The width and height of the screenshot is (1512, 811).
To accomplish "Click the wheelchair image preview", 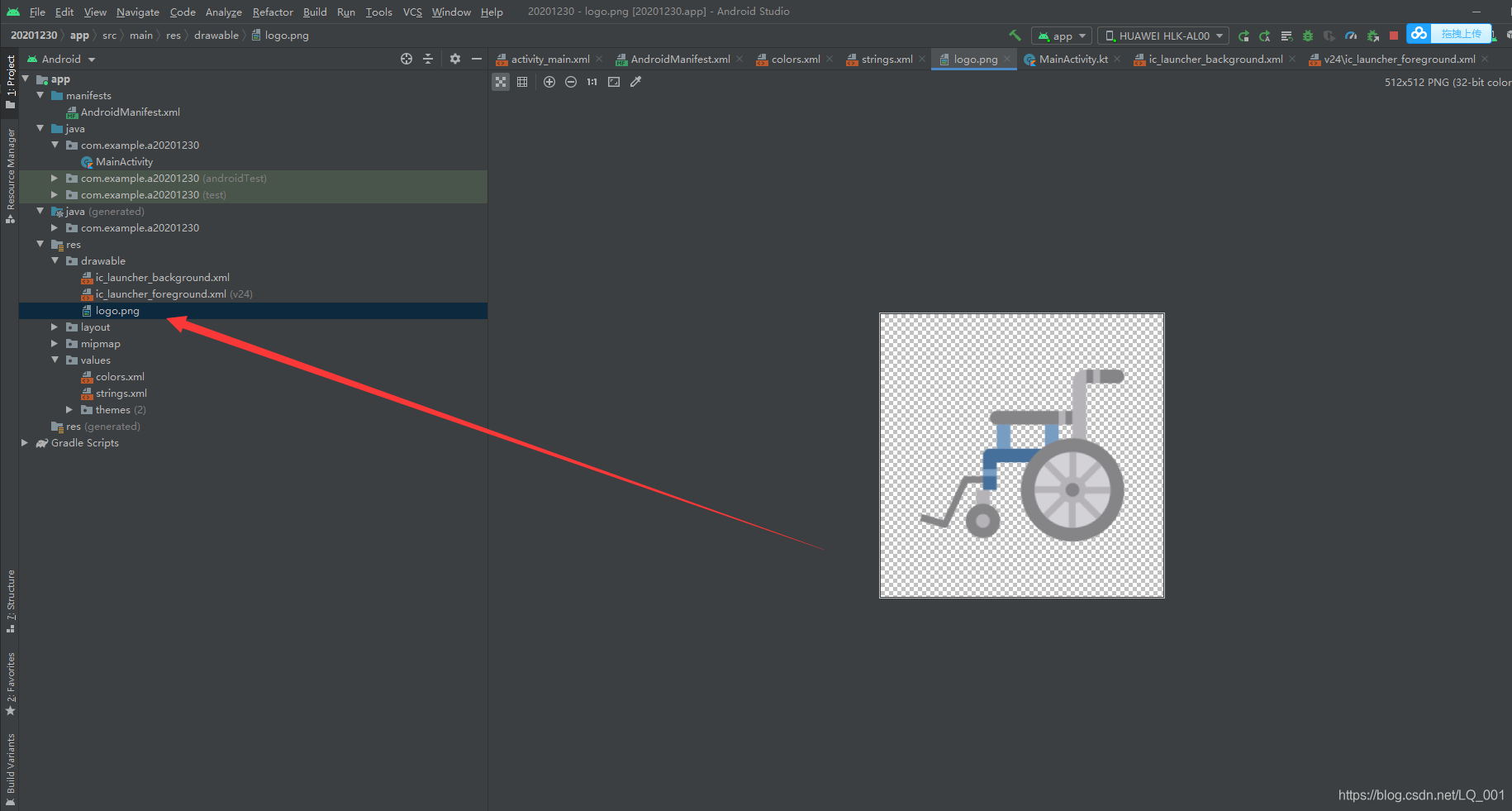I will coord(1022,456).
